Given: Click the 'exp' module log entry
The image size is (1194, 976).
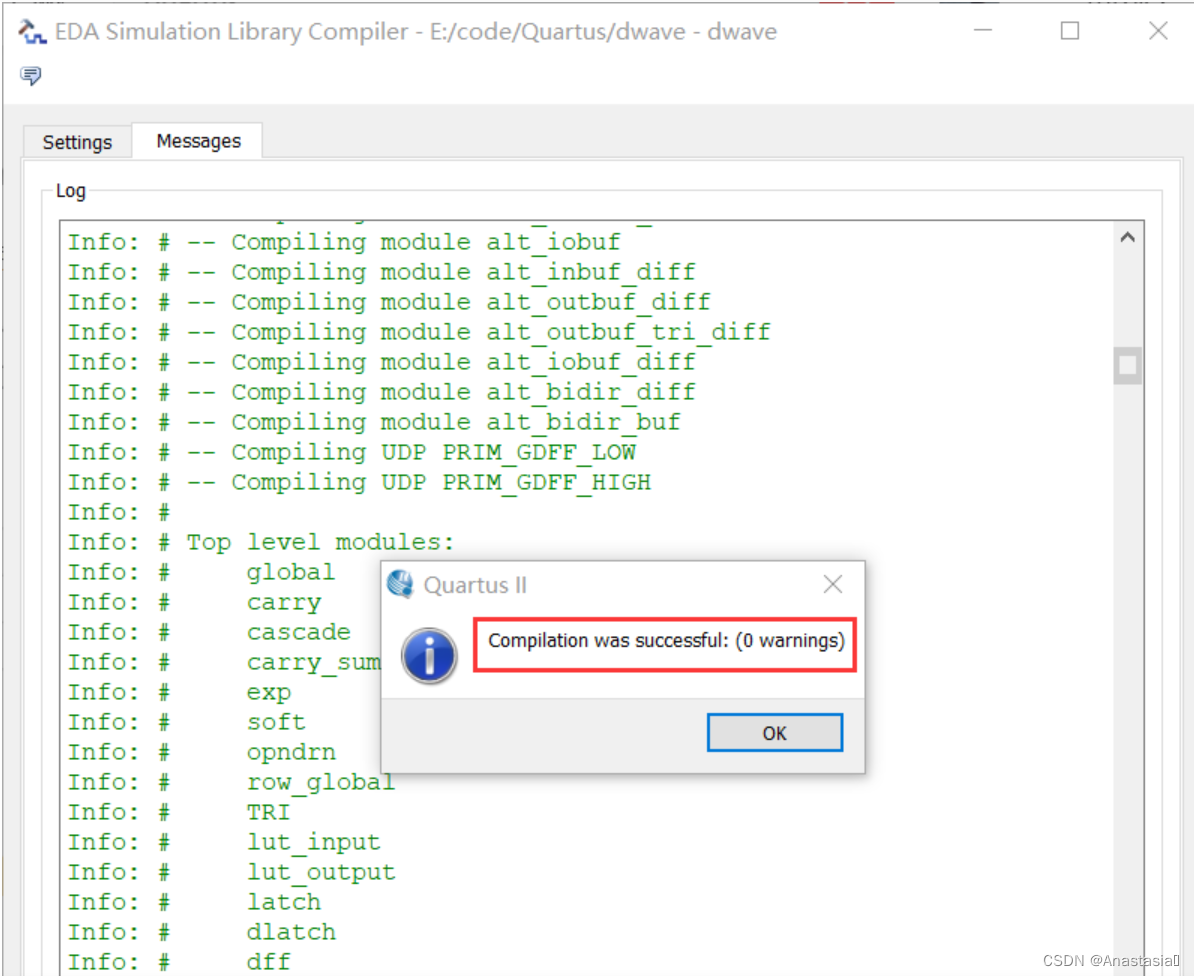Looking at the screenshot, I should click(x=268, y=692).
